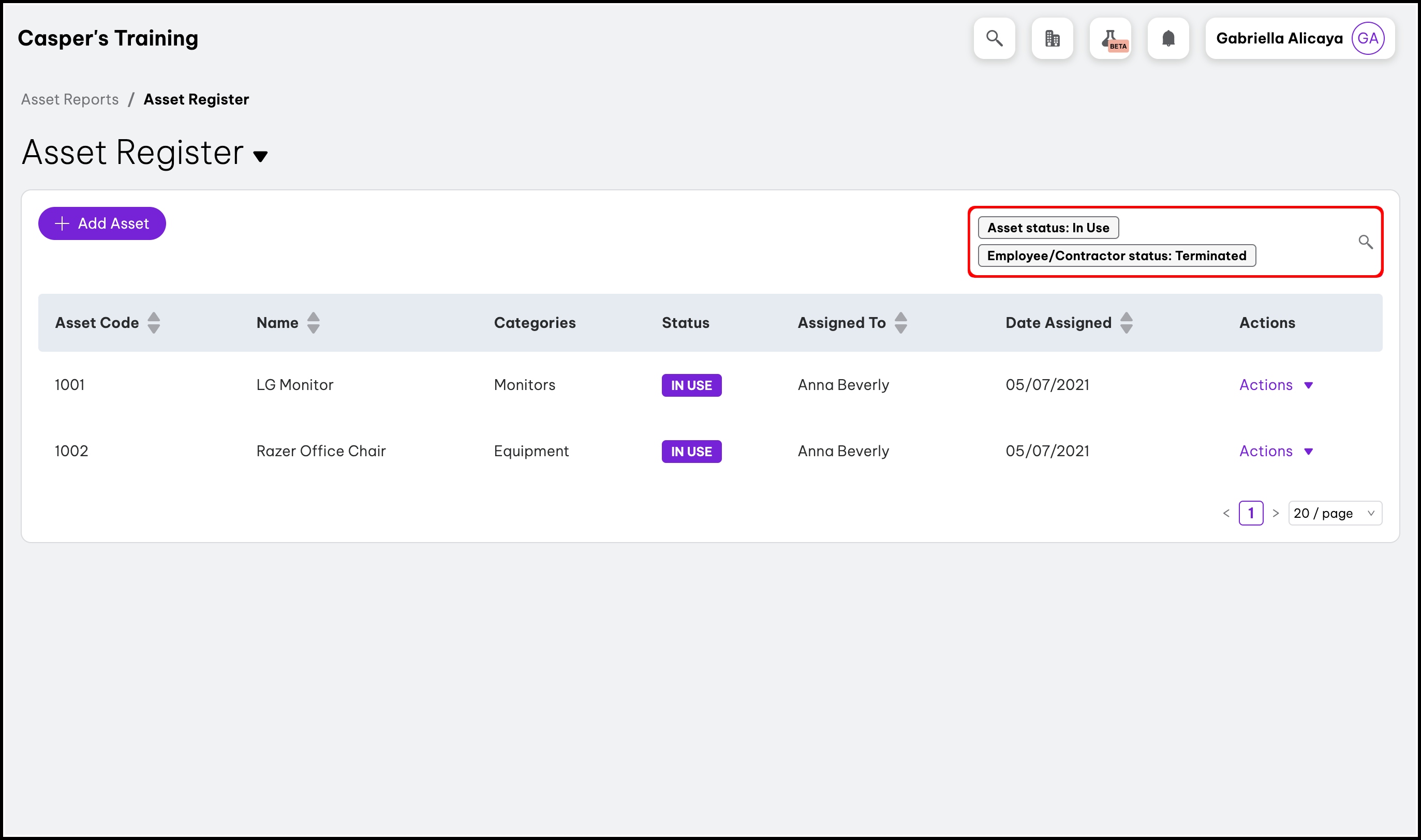Click the filter search magnifier icon

[x=1366, y=242]
